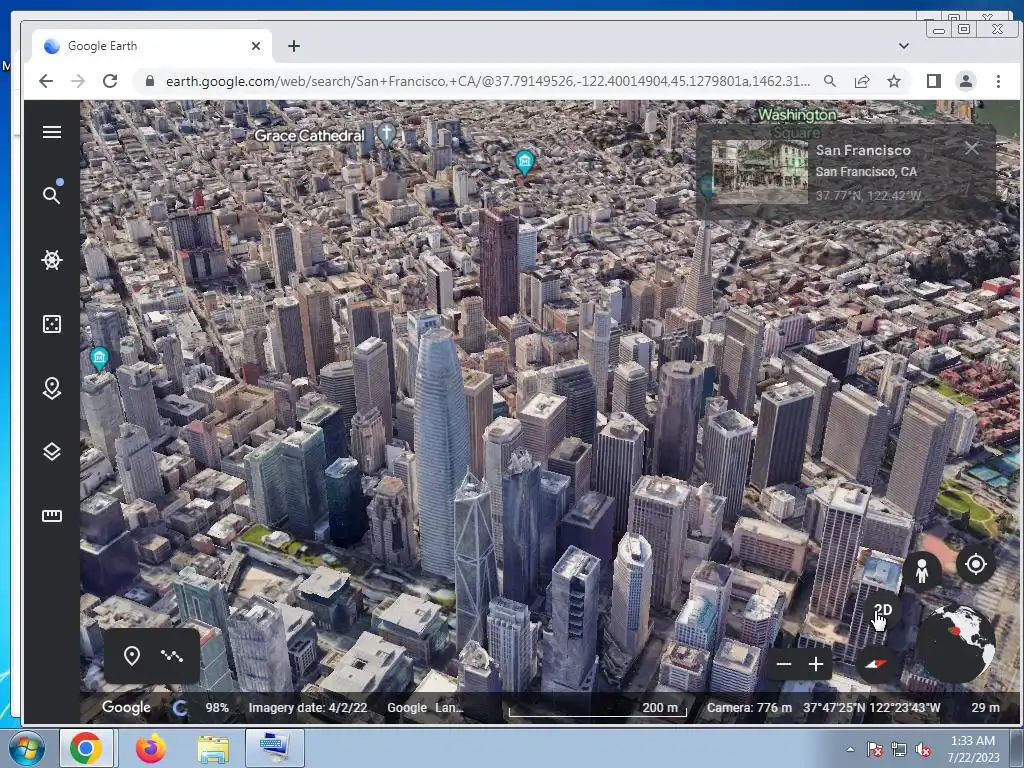Bookmark this tab with the star

point(894,81)
